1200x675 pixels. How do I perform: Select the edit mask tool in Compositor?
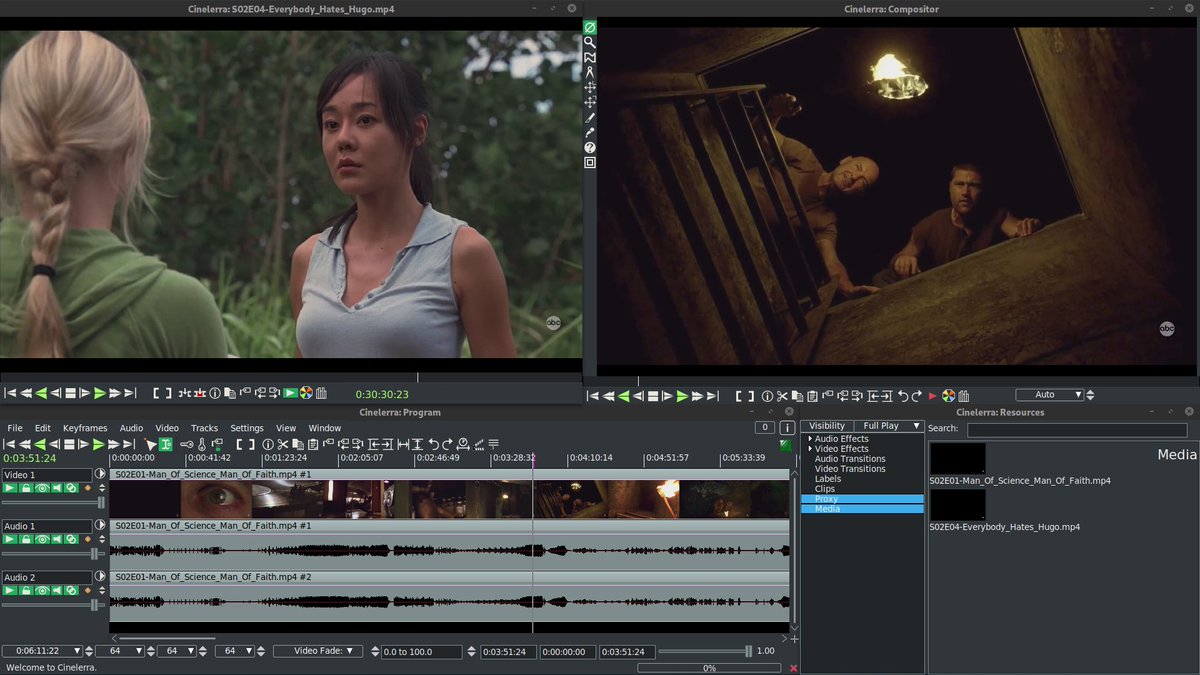coord(590,57)
